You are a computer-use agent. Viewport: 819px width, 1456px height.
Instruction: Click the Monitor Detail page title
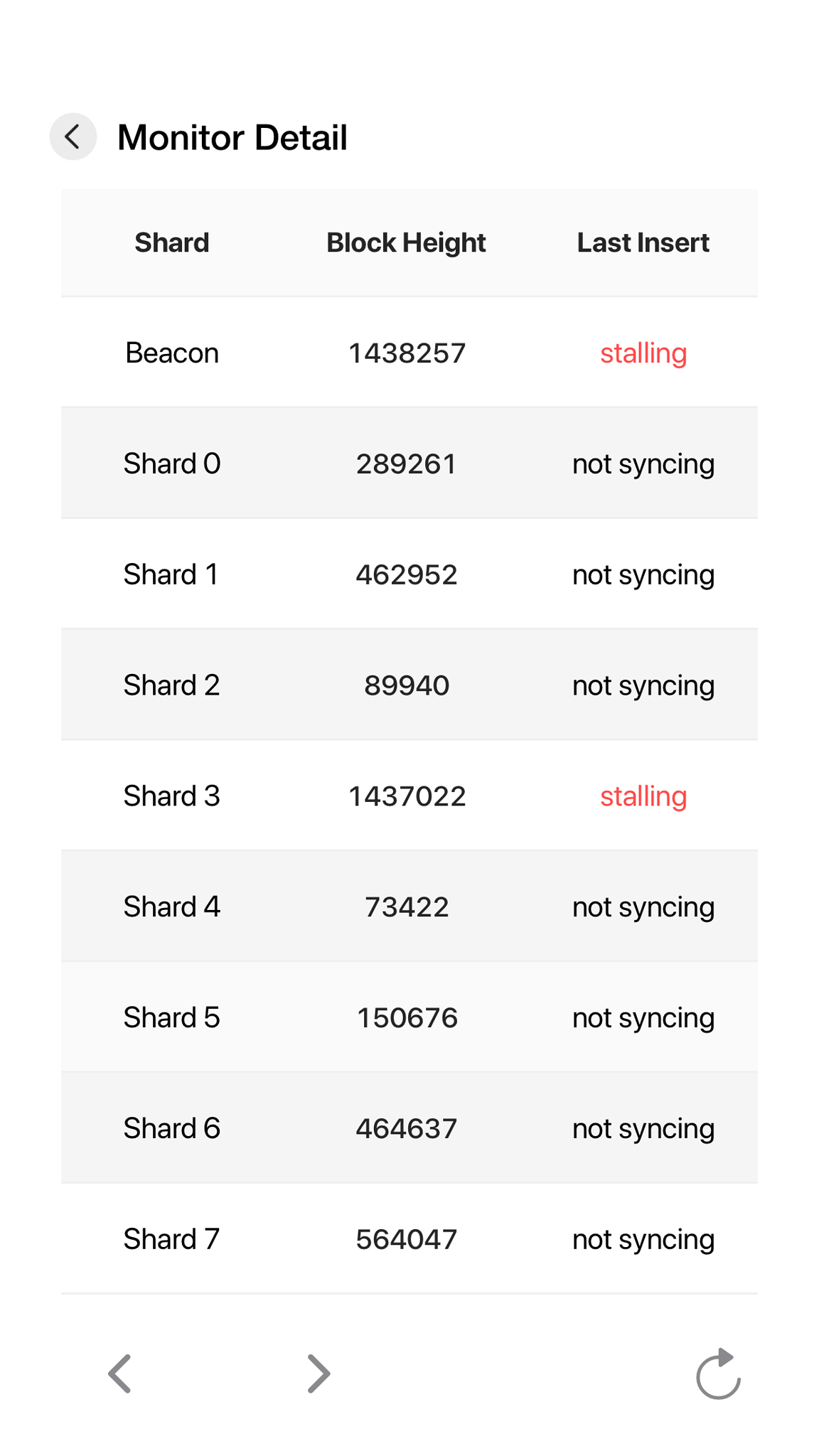tap(232, 137)
